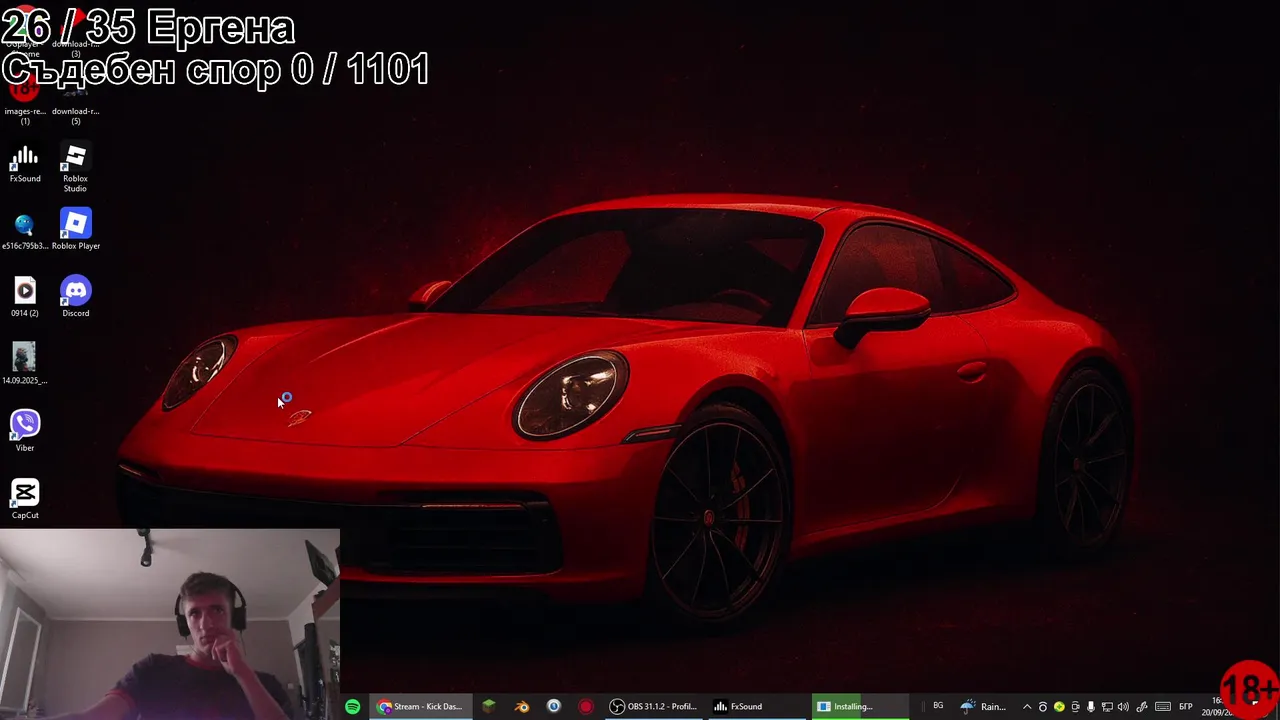Open the speaker volume tray icon

(1123, 707)
